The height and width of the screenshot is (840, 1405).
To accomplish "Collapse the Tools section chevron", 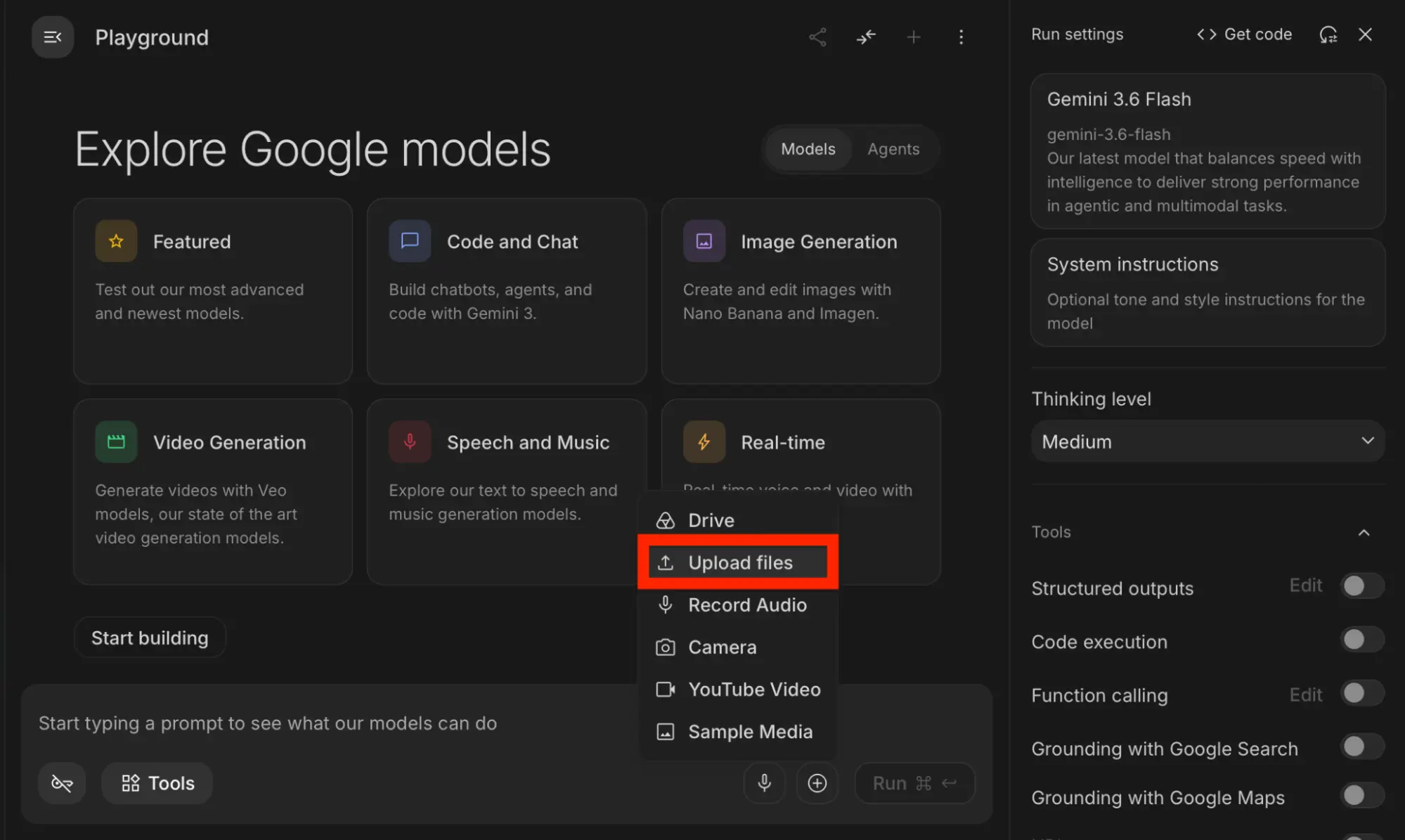I will (1364, 533).
